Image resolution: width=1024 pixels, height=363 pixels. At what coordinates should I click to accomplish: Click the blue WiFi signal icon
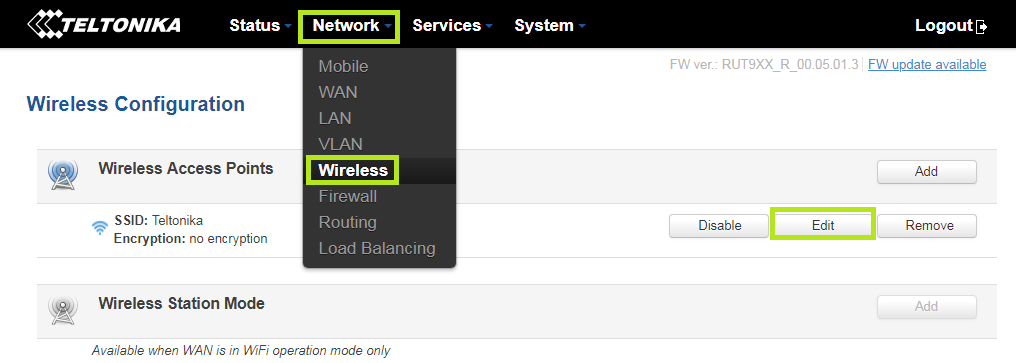[100, 227]
